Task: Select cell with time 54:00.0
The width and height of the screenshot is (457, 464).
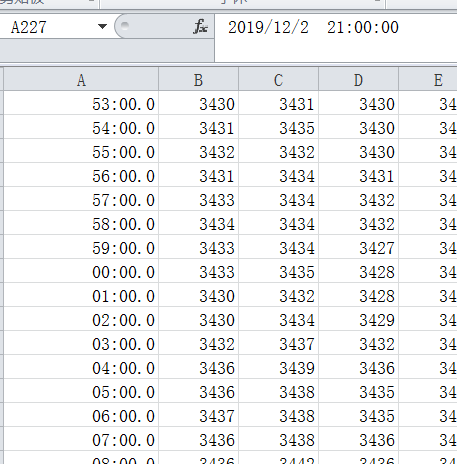Action: pyautogui.click(x=81, y=127)
